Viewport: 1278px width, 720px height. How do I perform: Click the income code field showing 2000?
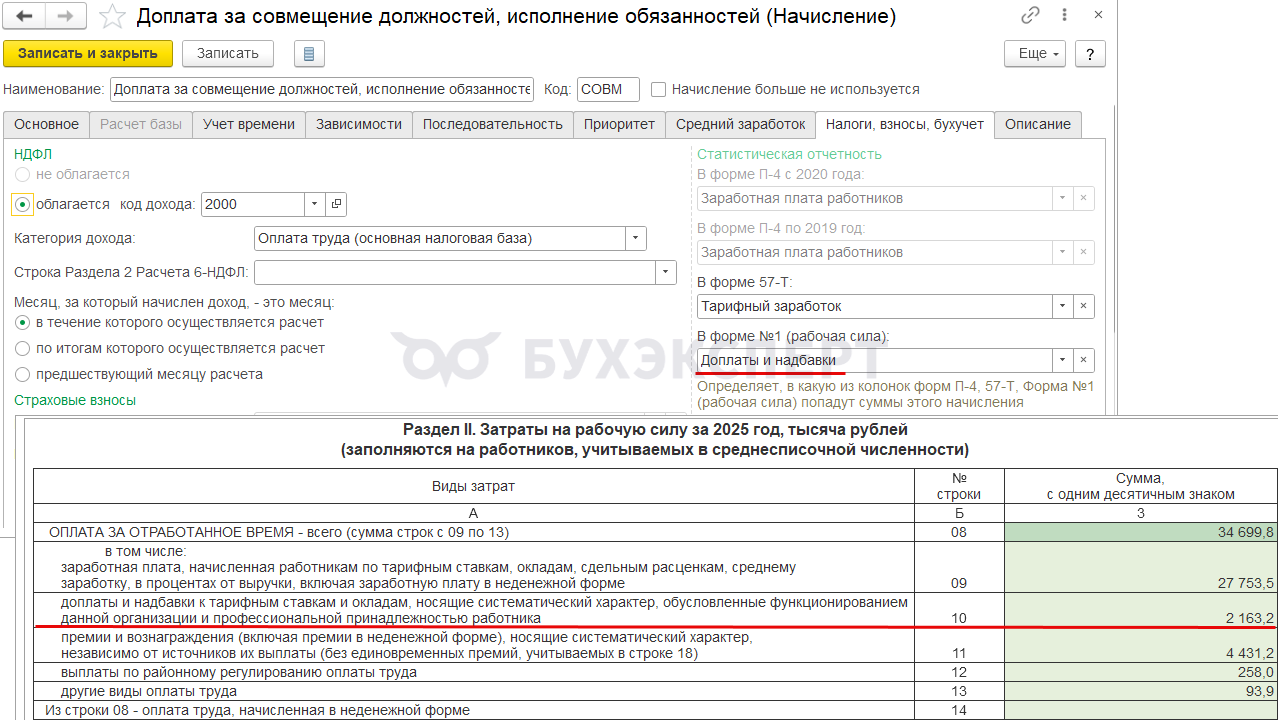(x=253, y=204)
